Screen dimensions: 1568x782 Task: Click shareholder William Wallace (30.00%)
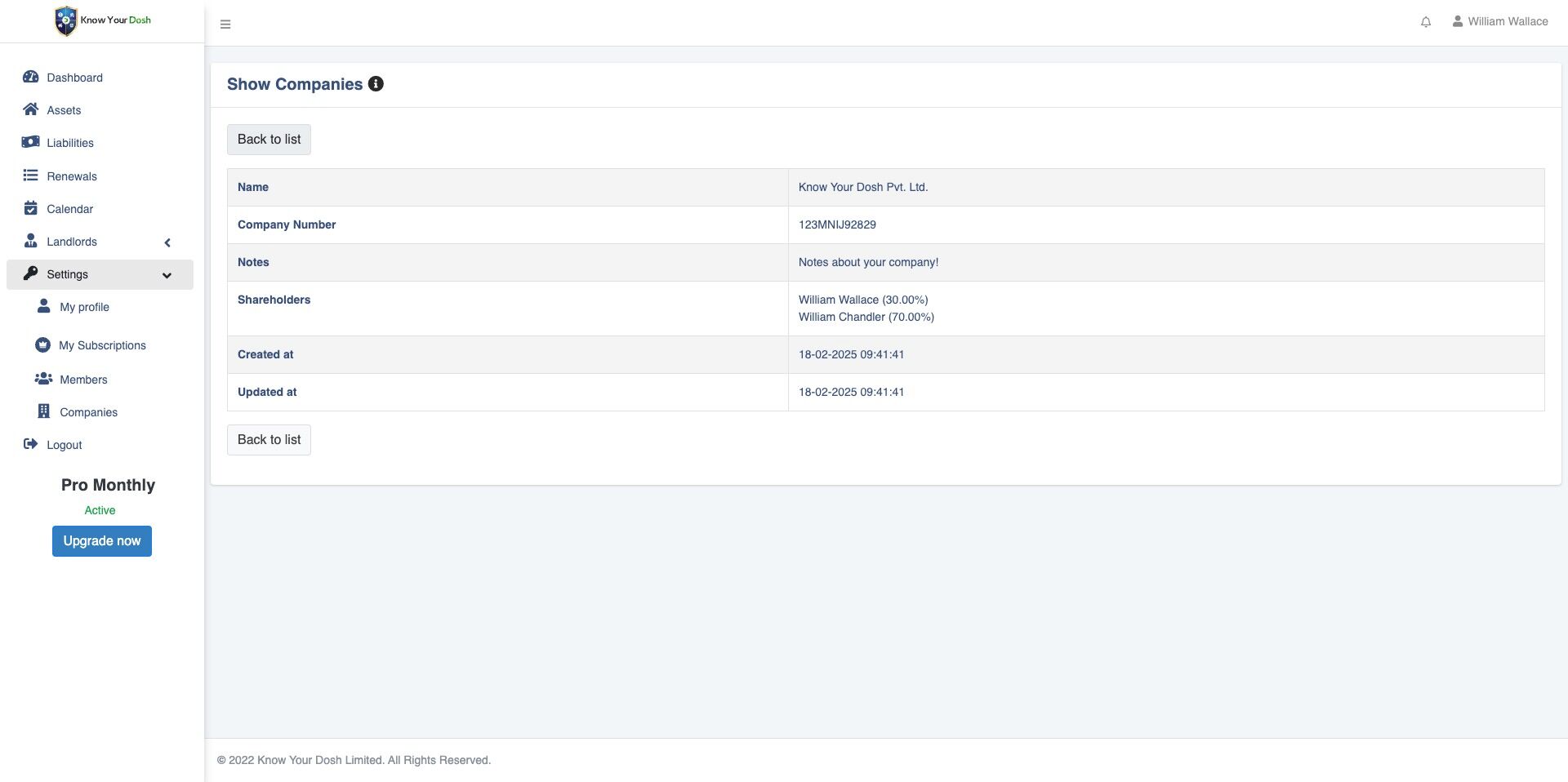863,300
